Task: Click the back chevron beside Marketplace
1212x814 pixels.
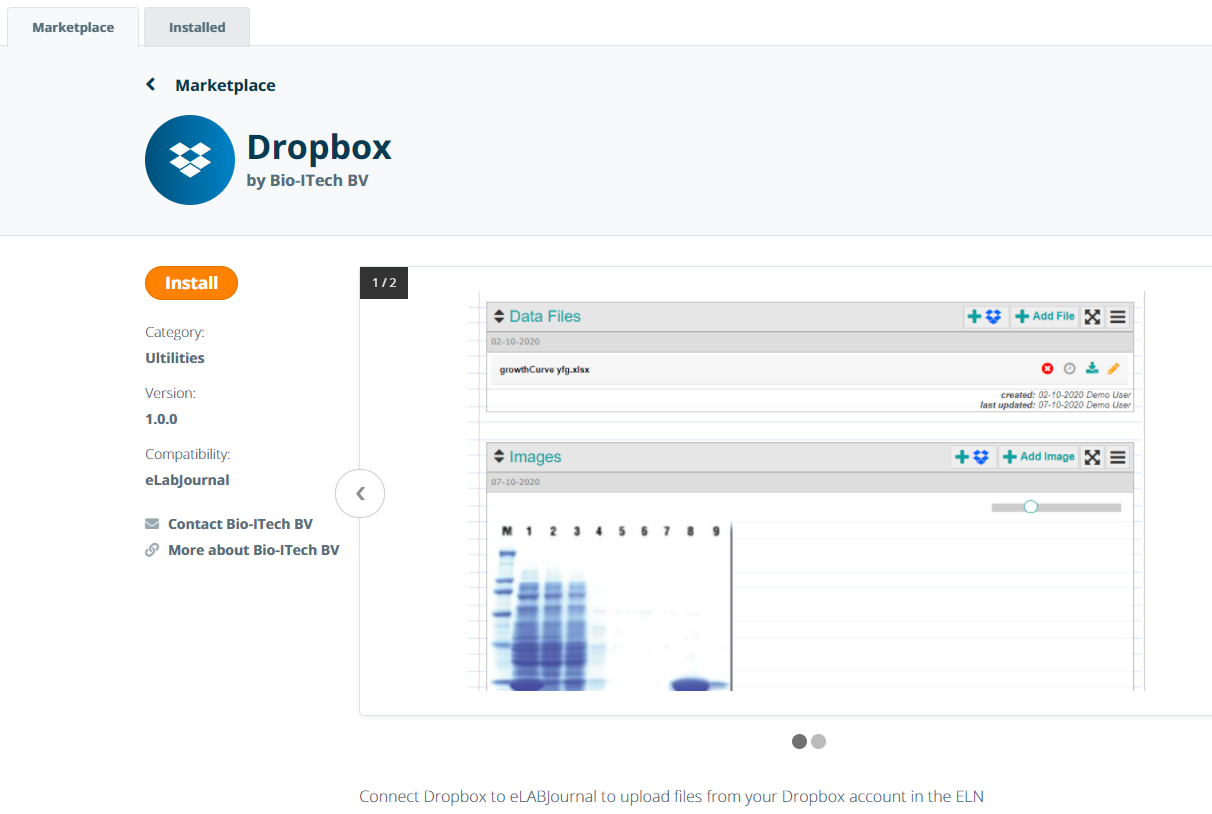Action: [151, 85]
